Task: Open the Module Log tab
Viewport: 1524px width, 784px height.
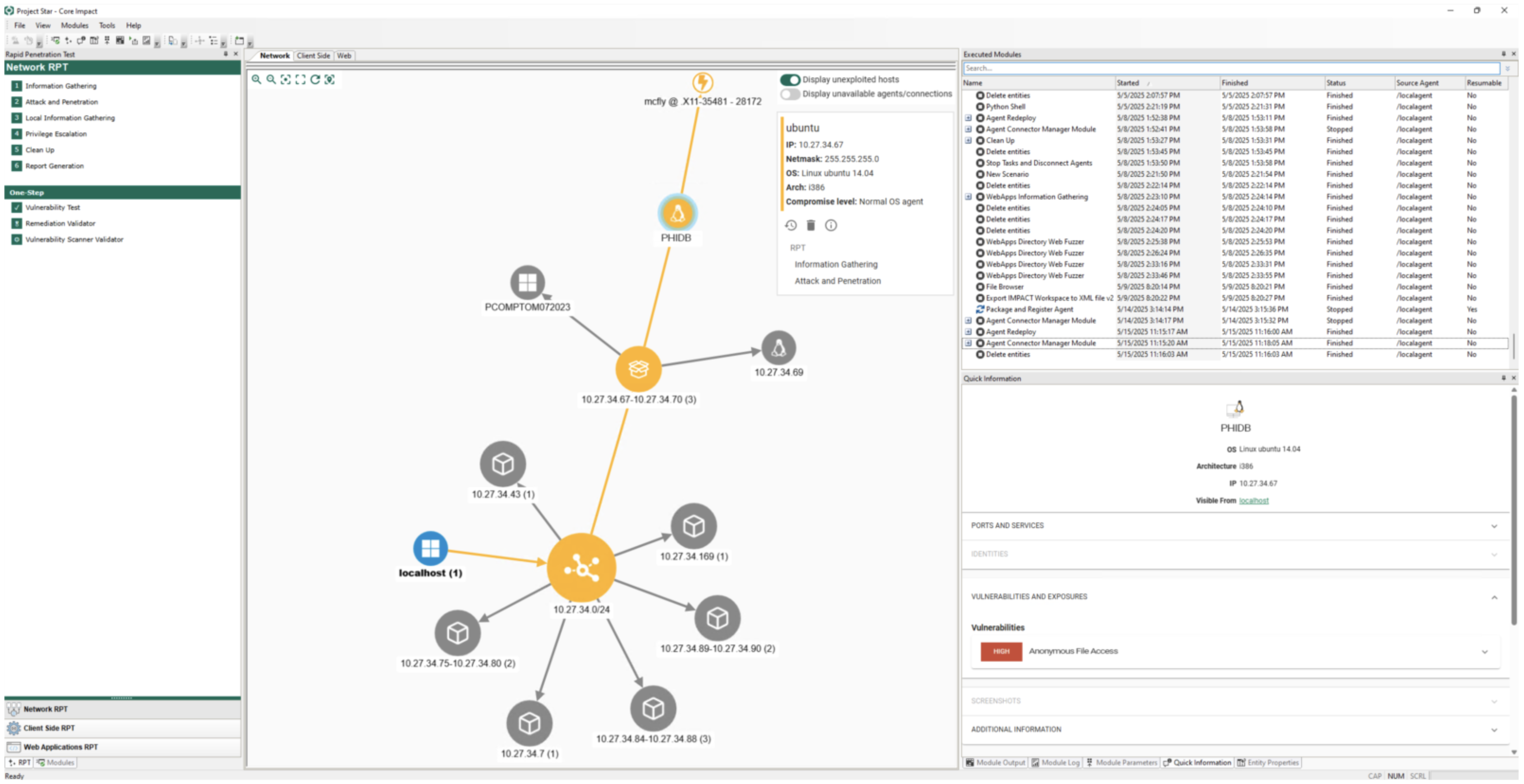Action: click(x=1056, y=763)
